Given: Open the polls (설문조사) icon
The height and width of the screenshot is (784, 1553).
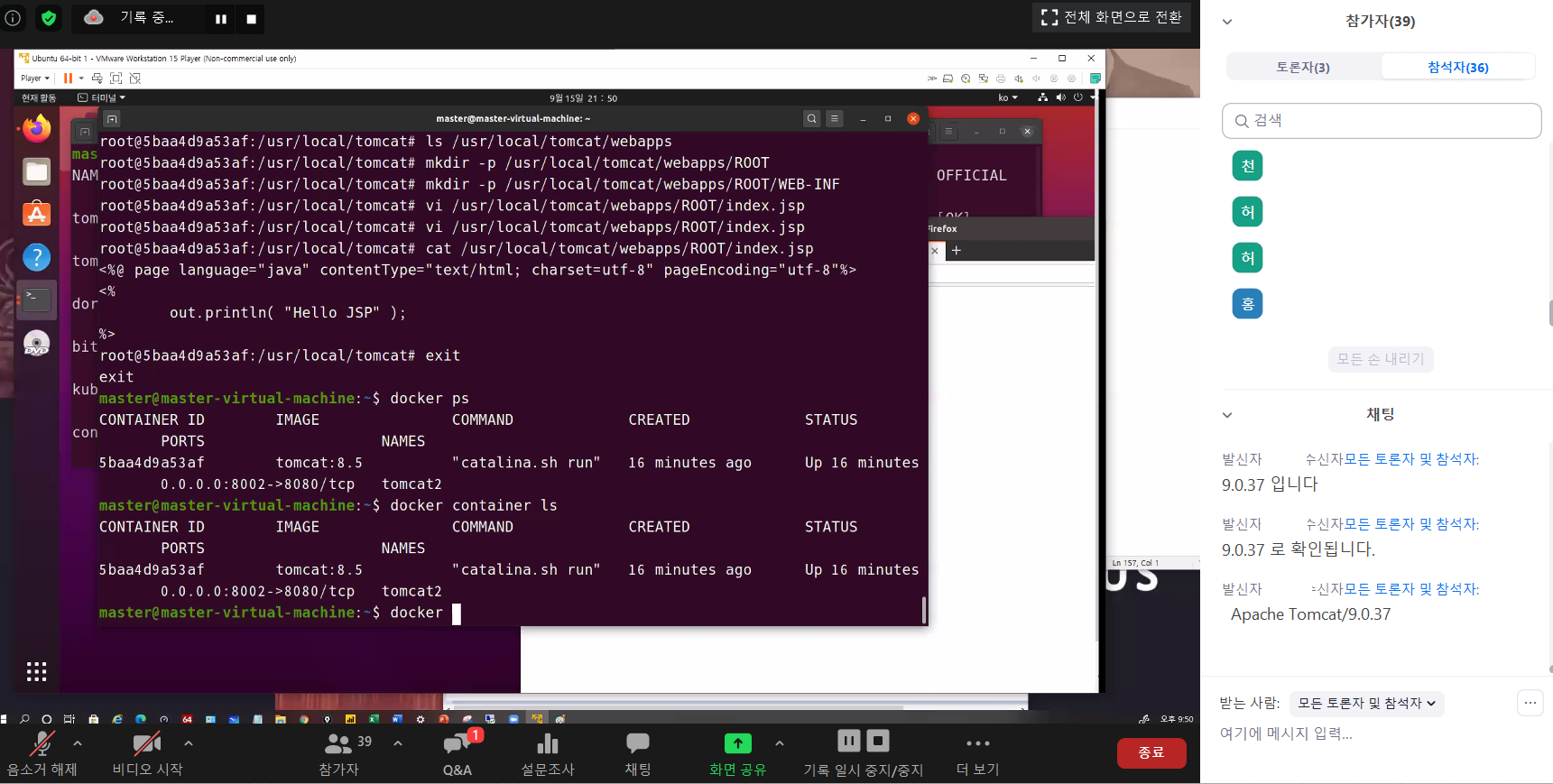Looking at the screenshot, I should [548, 743].
